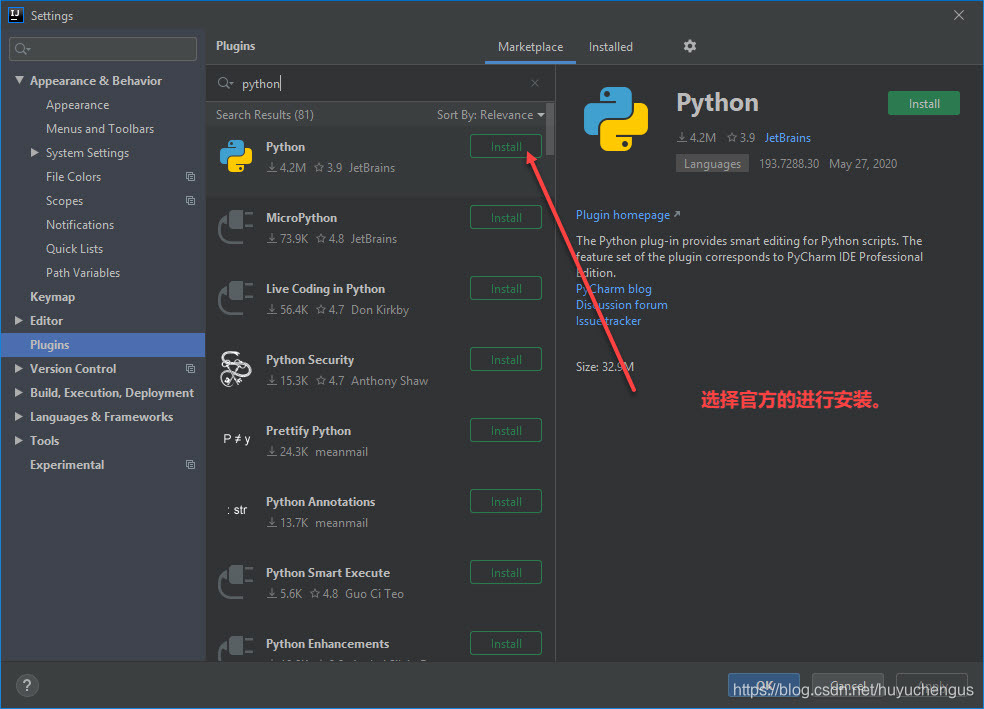Install the MicroPython plugin

point(506,218)
